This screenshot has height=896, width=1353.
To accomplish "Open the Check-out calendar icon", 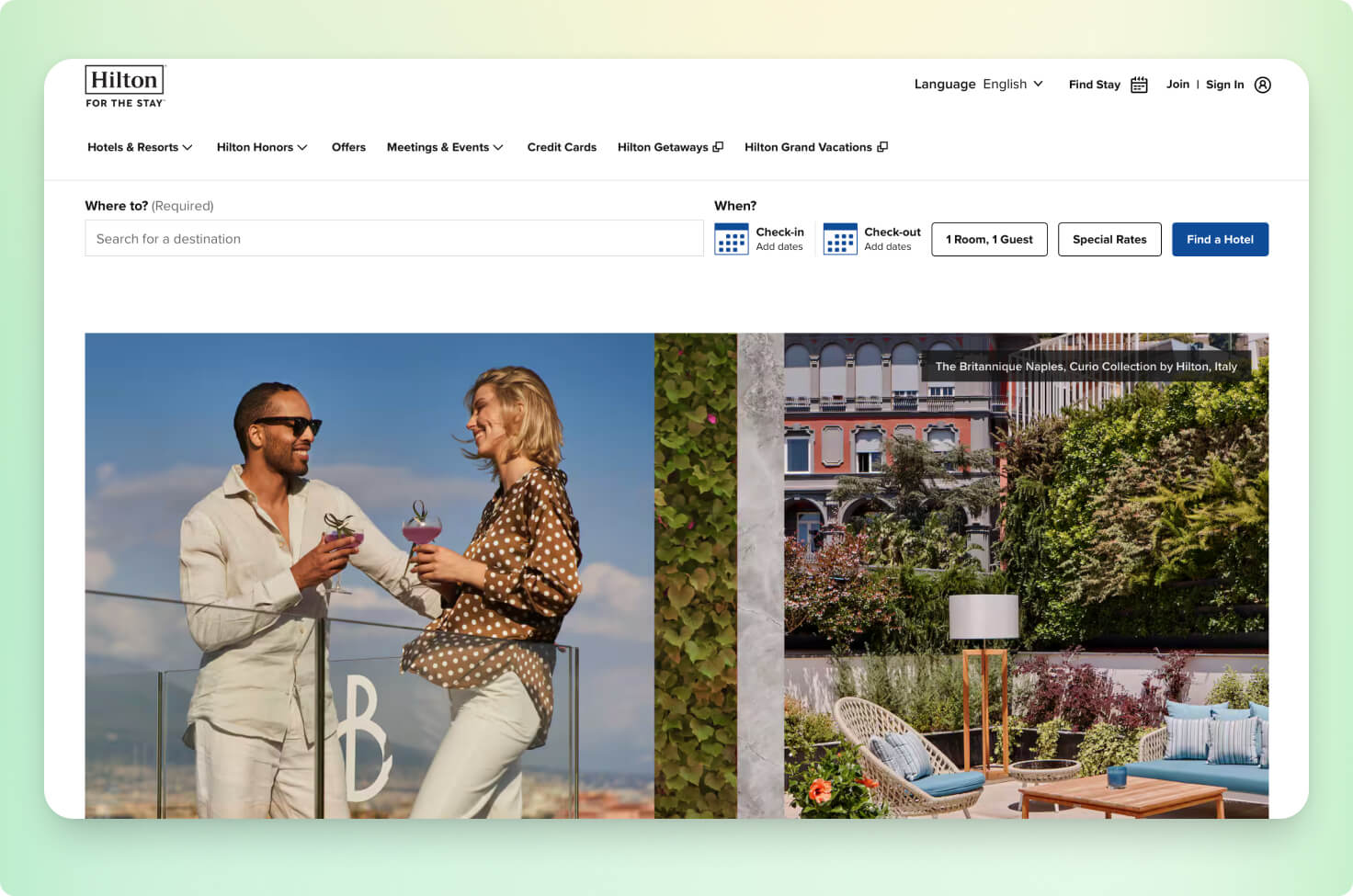I will click(x=839, y=239).
